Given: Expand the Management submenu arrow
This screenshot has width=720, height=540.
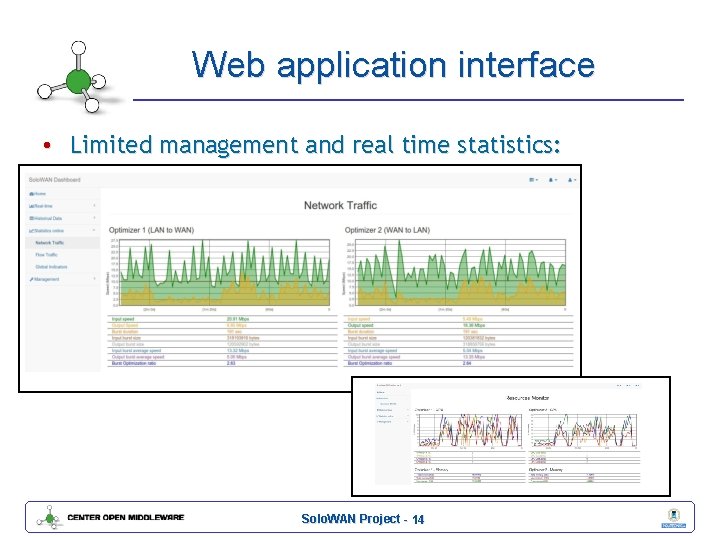Looking at the screenshot, I should (94, 279).
